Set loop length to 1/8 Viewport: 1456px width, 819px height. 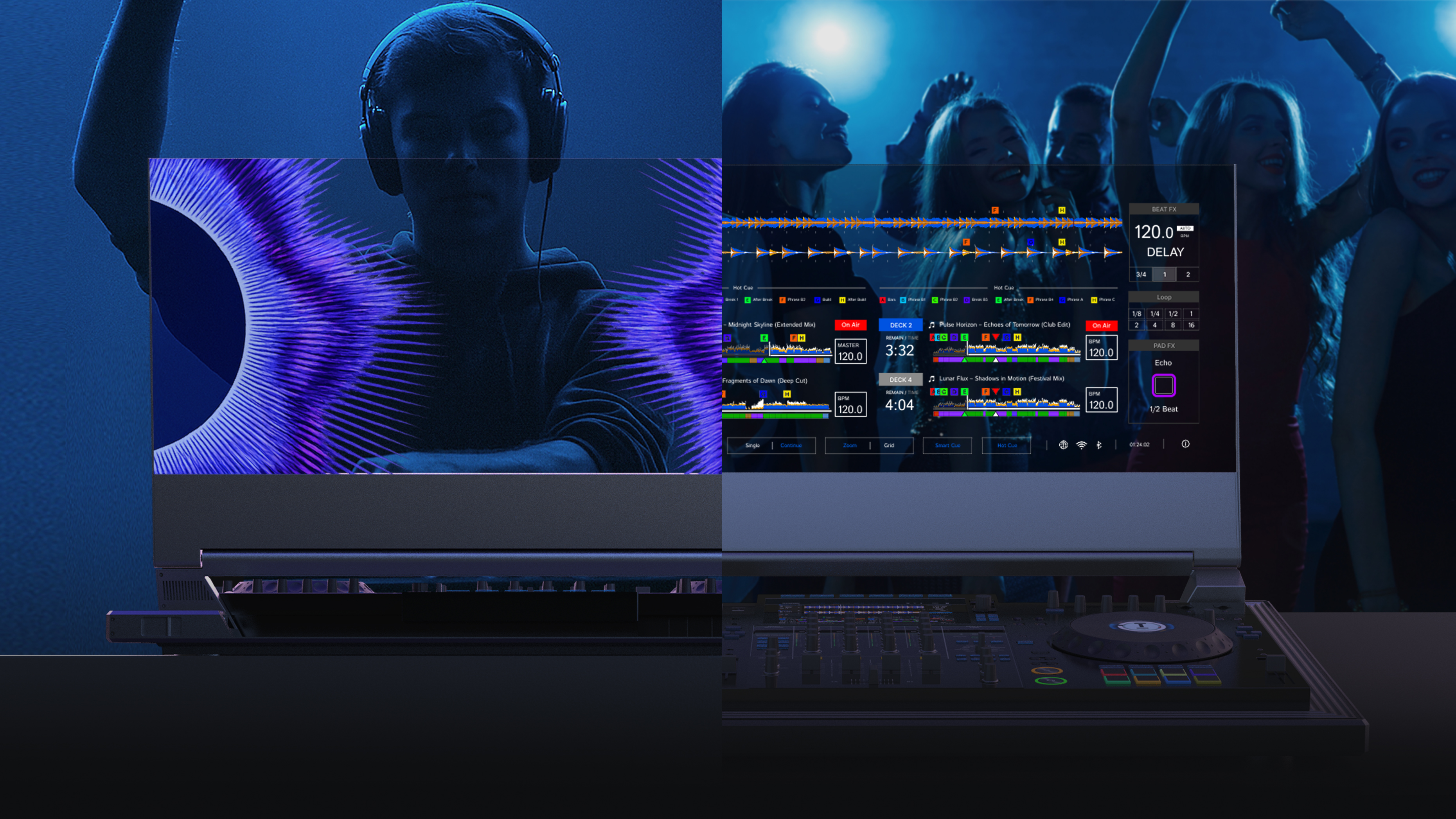point(1137,314)
